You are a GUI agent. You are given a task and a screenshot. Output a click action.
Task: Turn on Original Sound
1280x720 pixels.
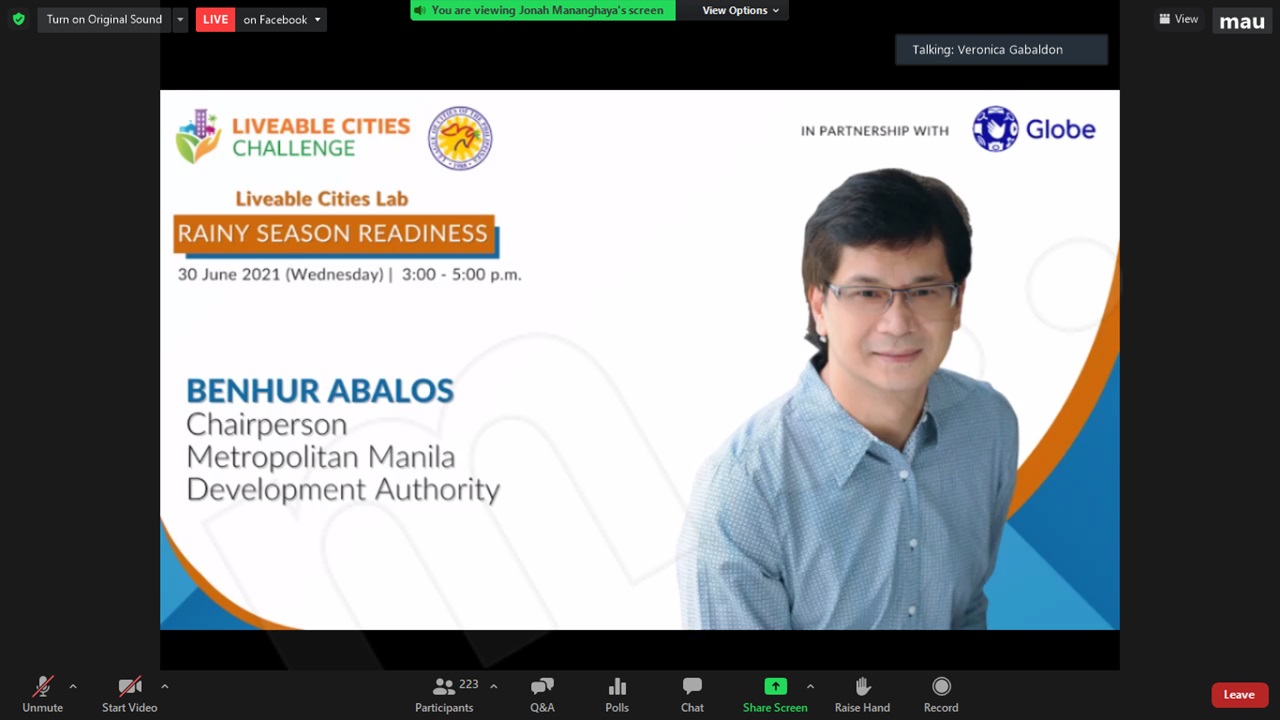[104, 19]
